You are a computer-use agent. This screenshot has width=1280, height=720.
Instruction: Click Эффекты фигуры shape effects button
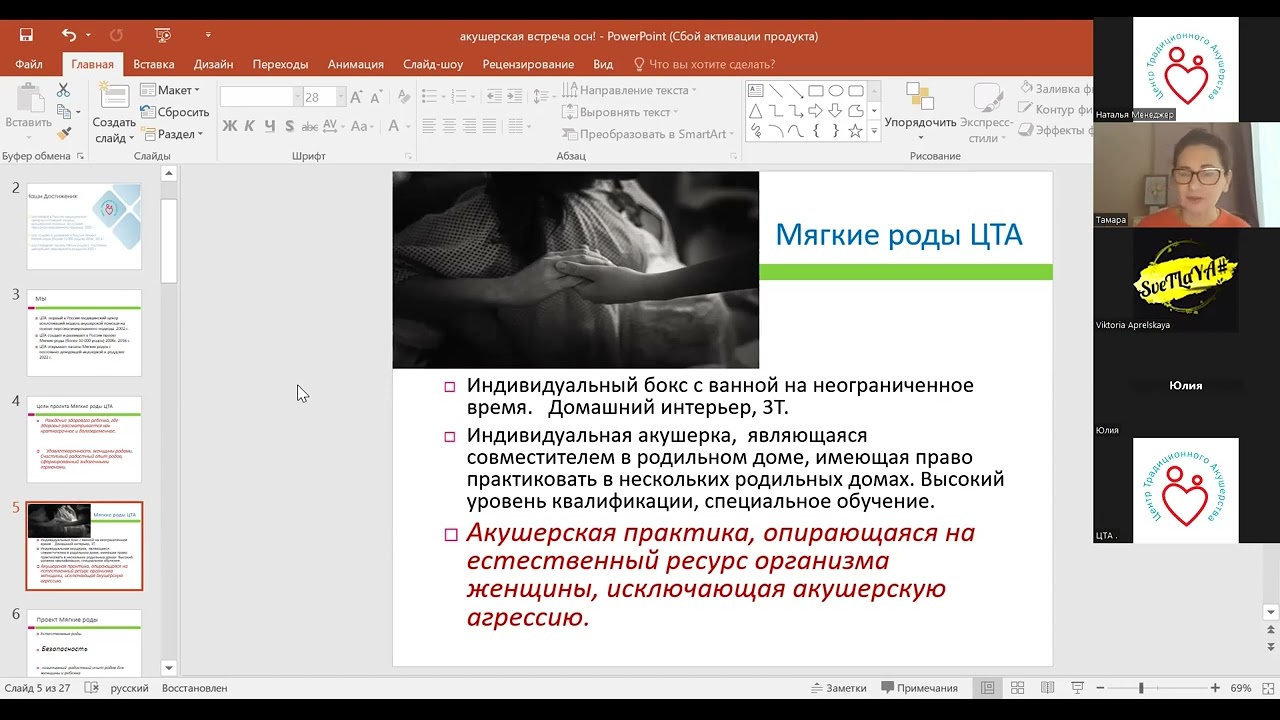point(1054,131)
